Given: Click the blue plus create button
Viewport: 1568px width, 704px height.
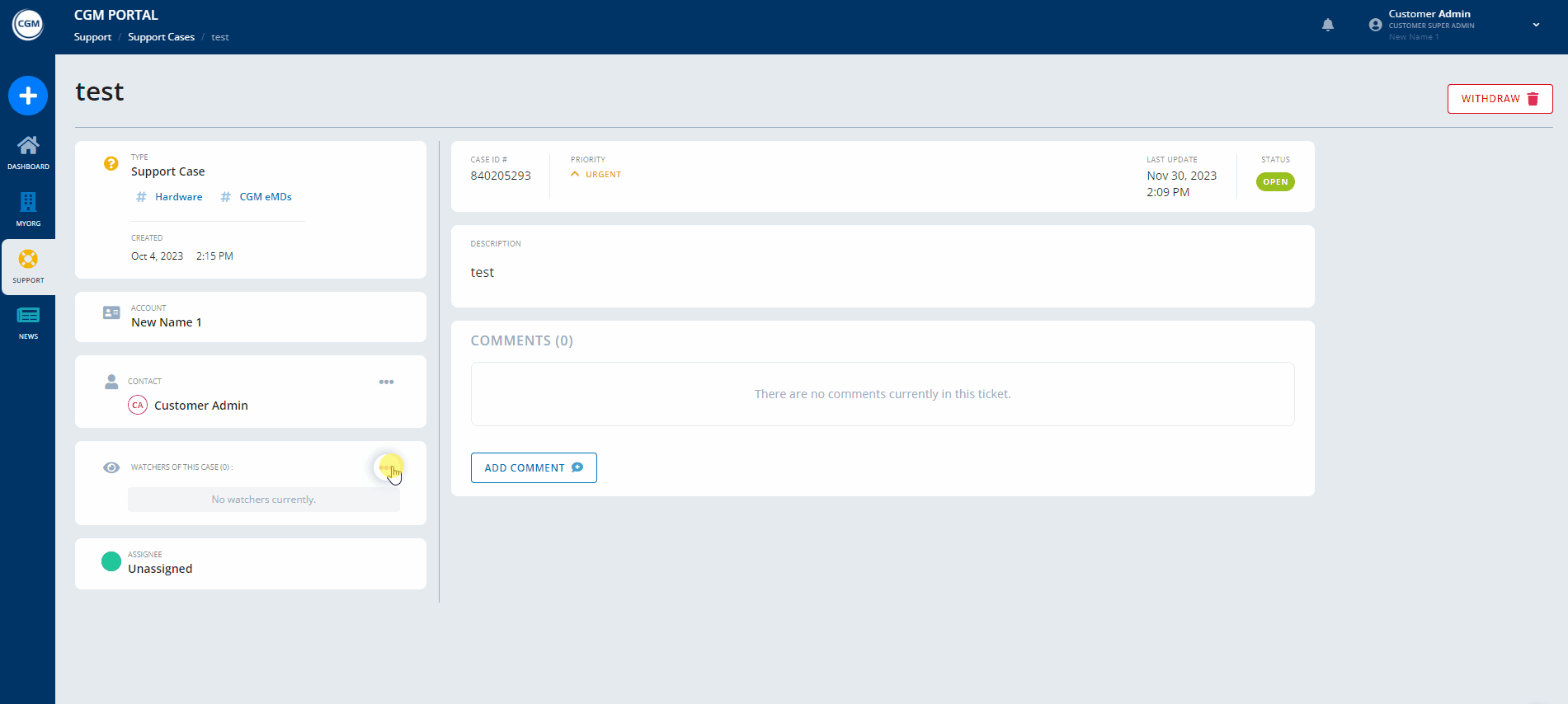Looking at the screenshot, I should [x=28, y=96].
